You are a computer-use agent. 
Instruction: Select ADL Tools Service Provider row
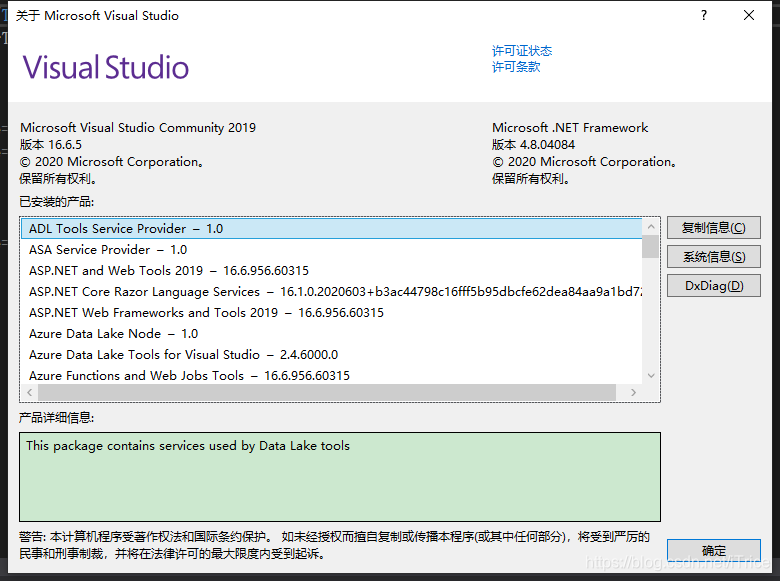click(x=332, y=229)
